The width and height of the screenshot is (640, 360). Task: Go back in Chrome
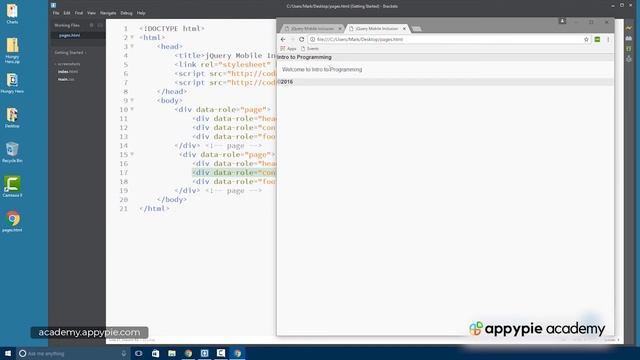283,40
